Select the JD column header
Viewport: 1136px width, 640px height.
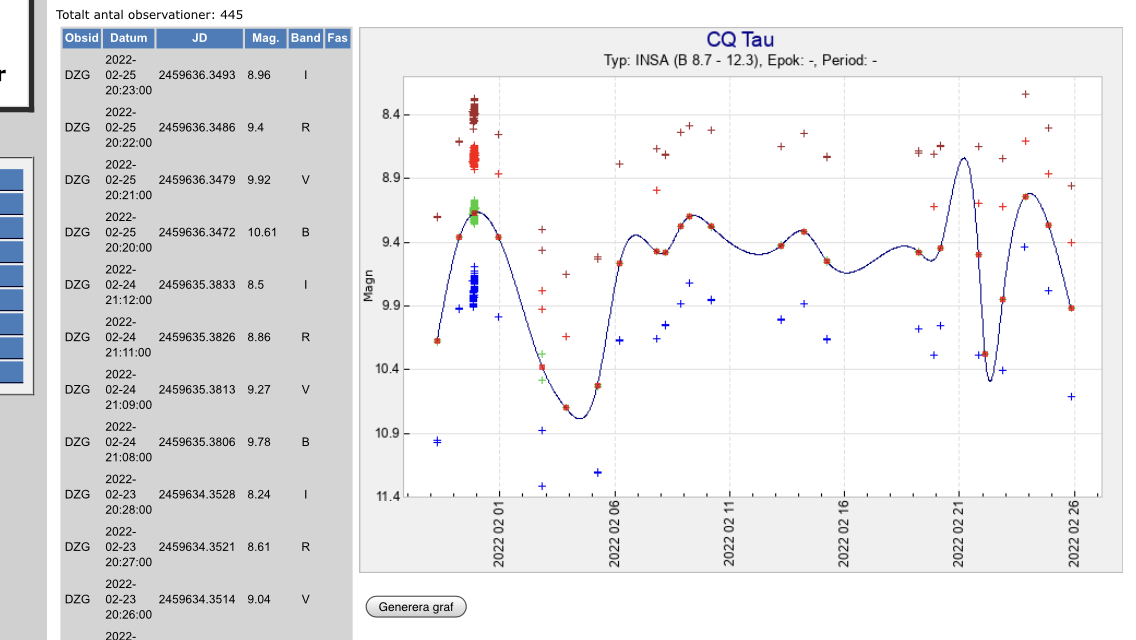pyautogui.click(x=199, y=38)
